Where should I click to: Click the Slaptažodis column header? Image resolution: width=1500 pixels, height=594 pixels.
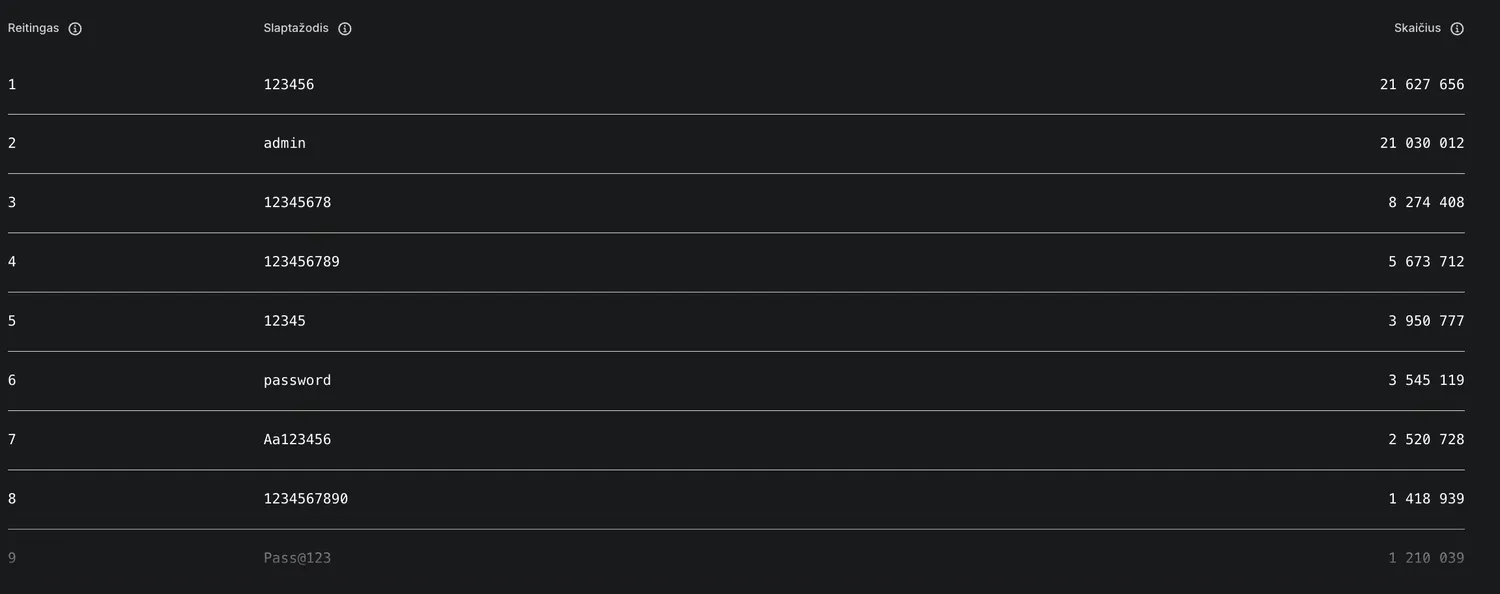coord(296,28)
